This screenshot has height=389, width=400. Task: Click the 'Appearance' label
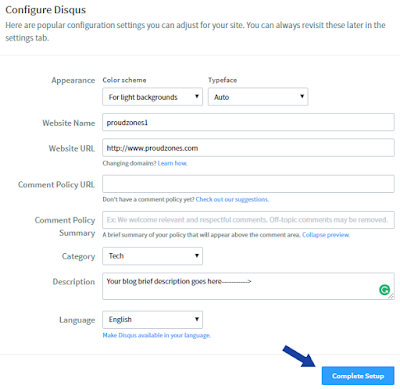click(73, 80)
